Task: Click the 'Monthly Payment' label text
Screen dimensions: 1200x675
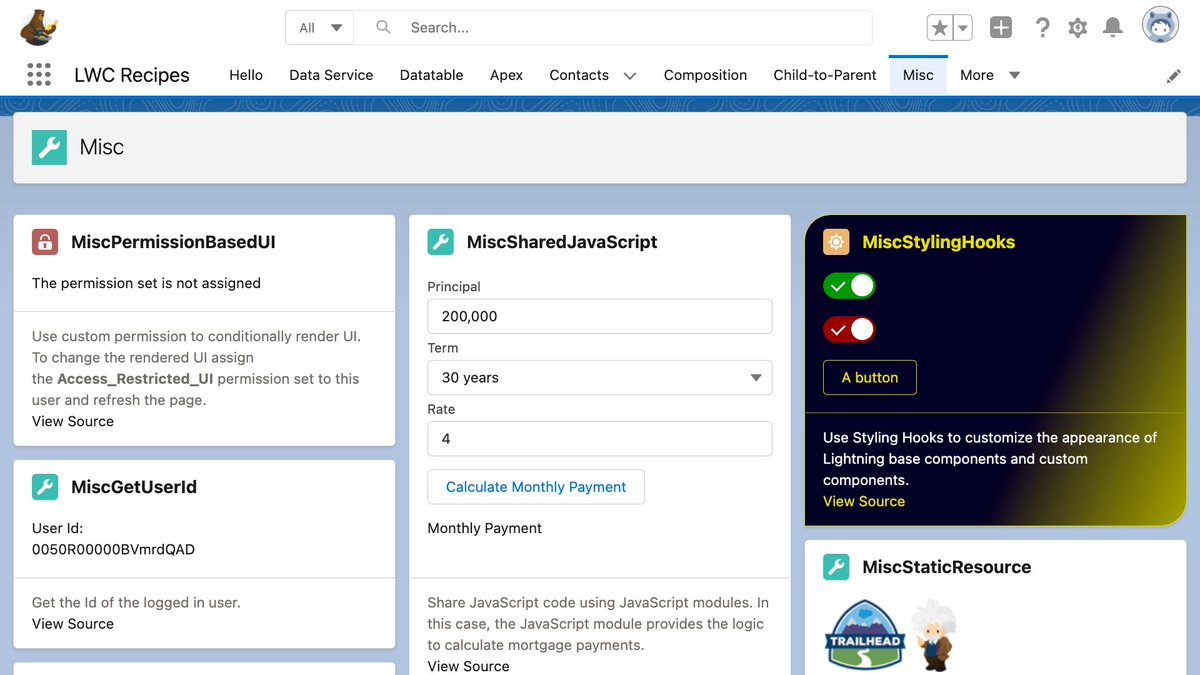Action: coord(485,528)
